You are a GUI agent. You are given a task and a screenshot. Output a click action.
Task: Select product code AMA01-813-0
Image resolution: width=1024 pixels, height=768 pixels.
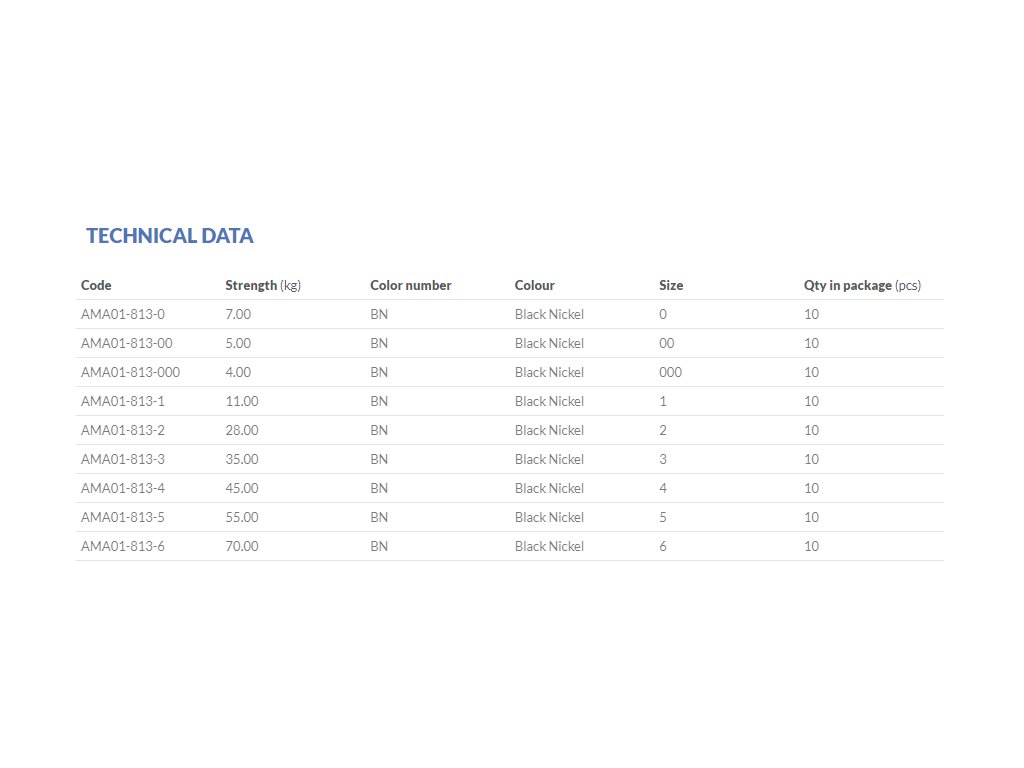pyautogui.click(x=122, y=314)
